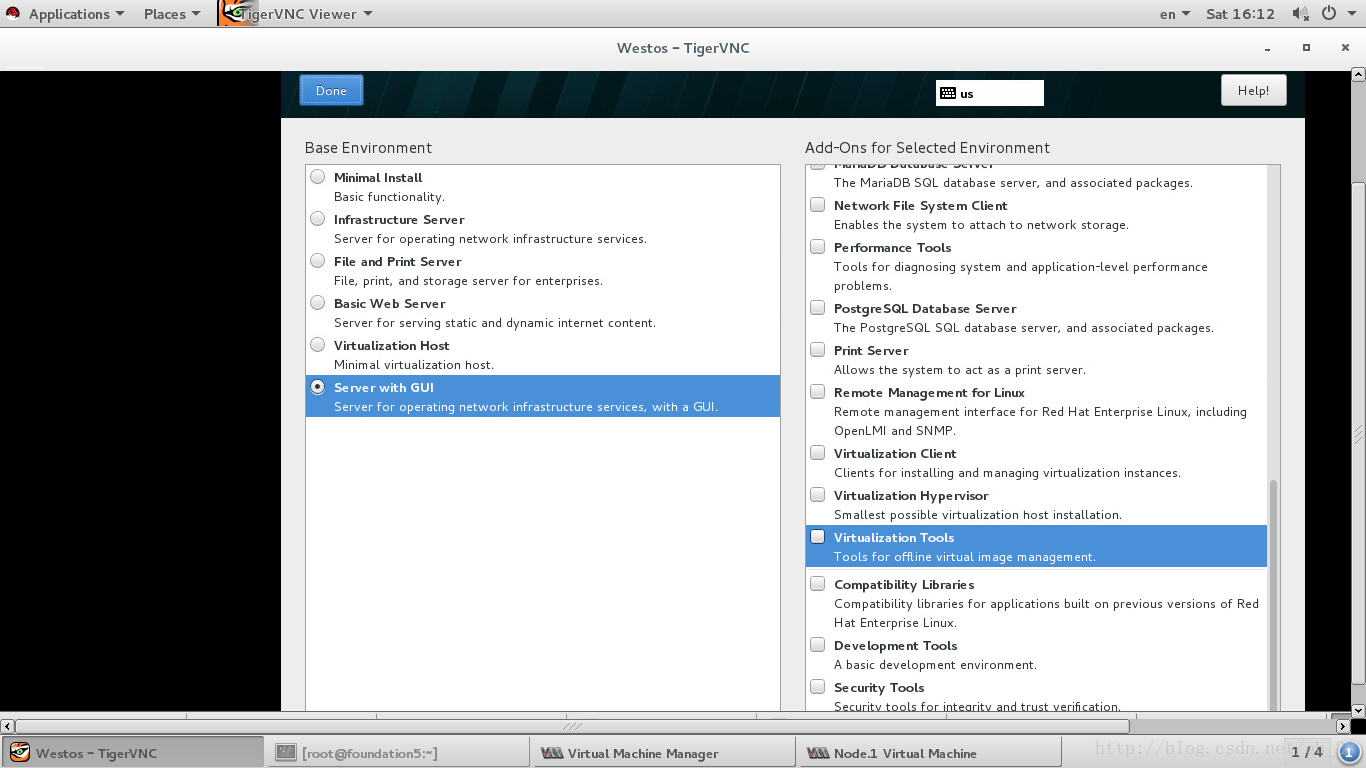Viewport: 1366px width, 768px height.
Task: Click text 'Minimal virtualization host.'
Action: coord(414,365)
